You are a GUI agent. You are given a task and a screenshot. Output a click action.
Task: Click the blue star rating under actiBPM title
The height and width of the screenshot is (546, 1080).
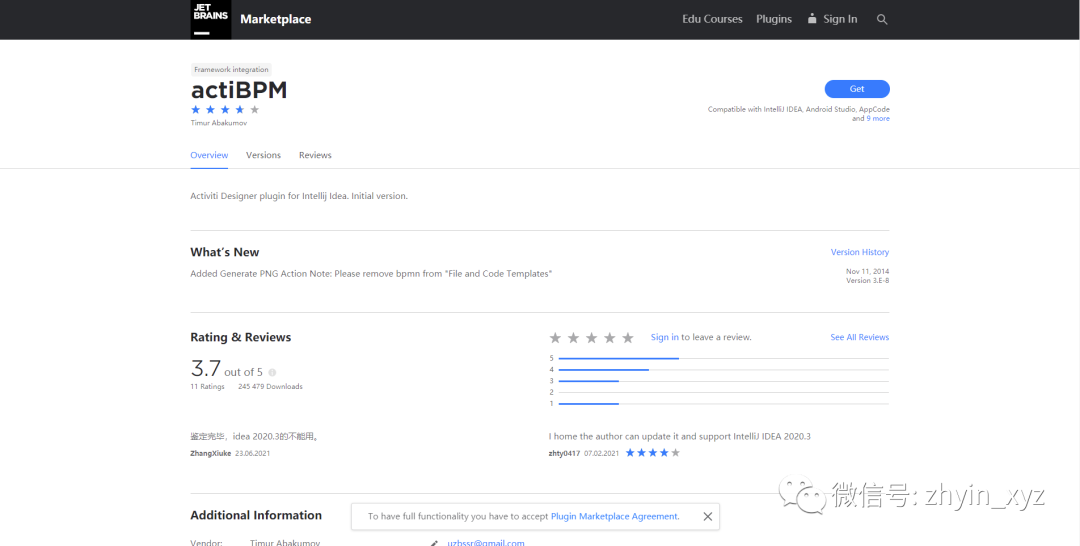tap(225, 109)
